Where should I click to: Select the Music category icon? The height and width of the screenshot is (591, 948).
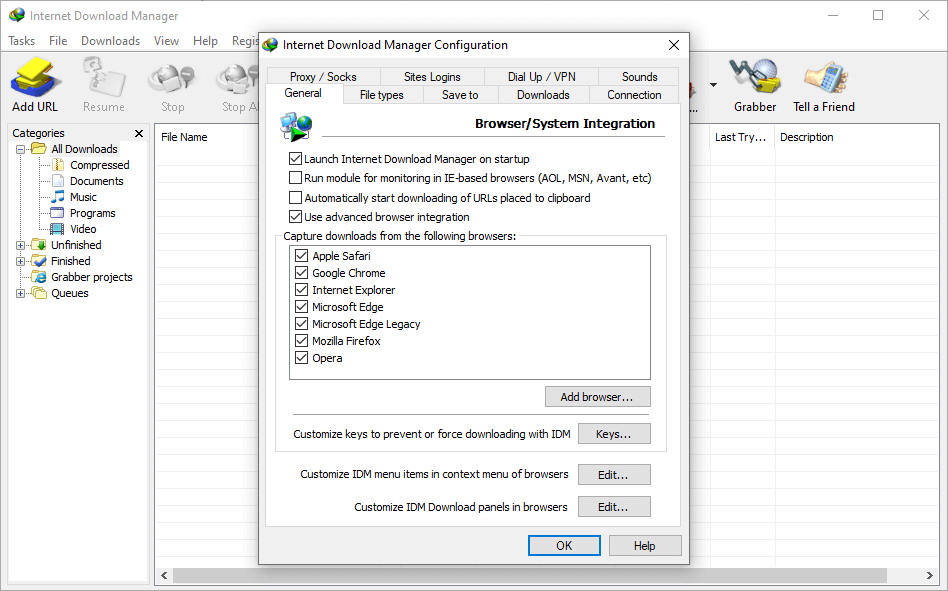pos(58,197)
